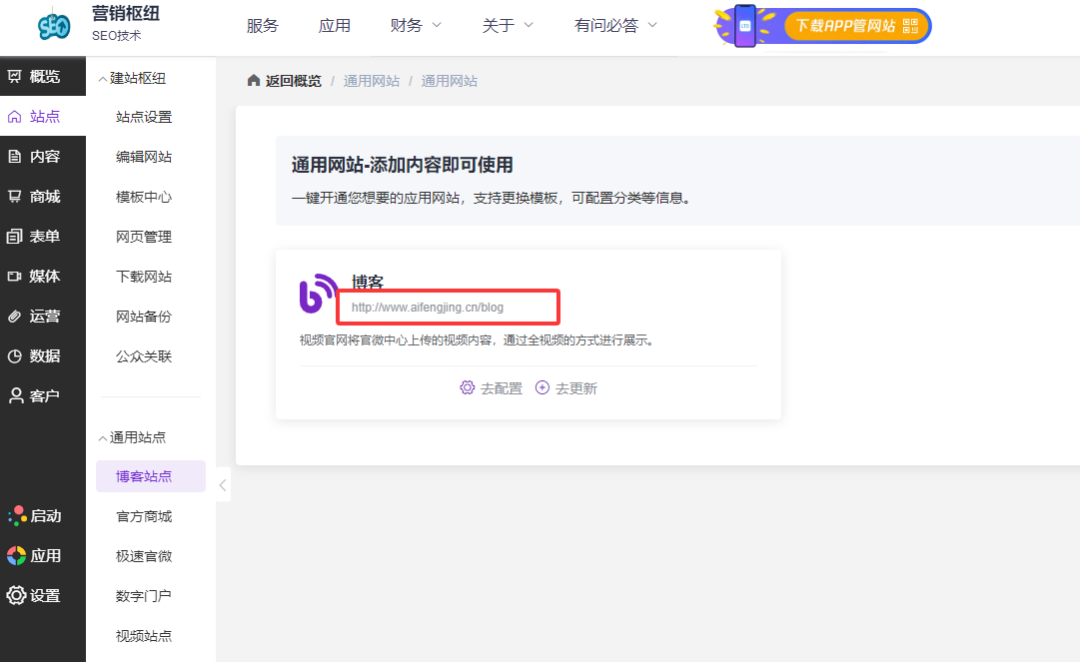Open 数据 chart icon in sidebar

click(x=14, y=356)
